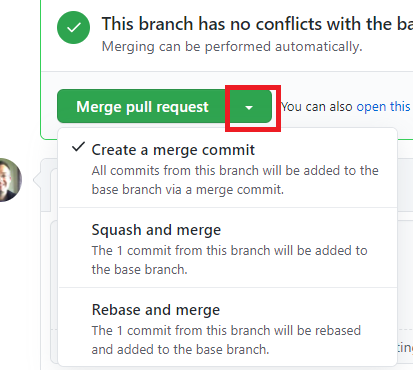Choose Squash and merge from the menu
Viewport: 413px width, 370px height.
[x=228, y=248]
